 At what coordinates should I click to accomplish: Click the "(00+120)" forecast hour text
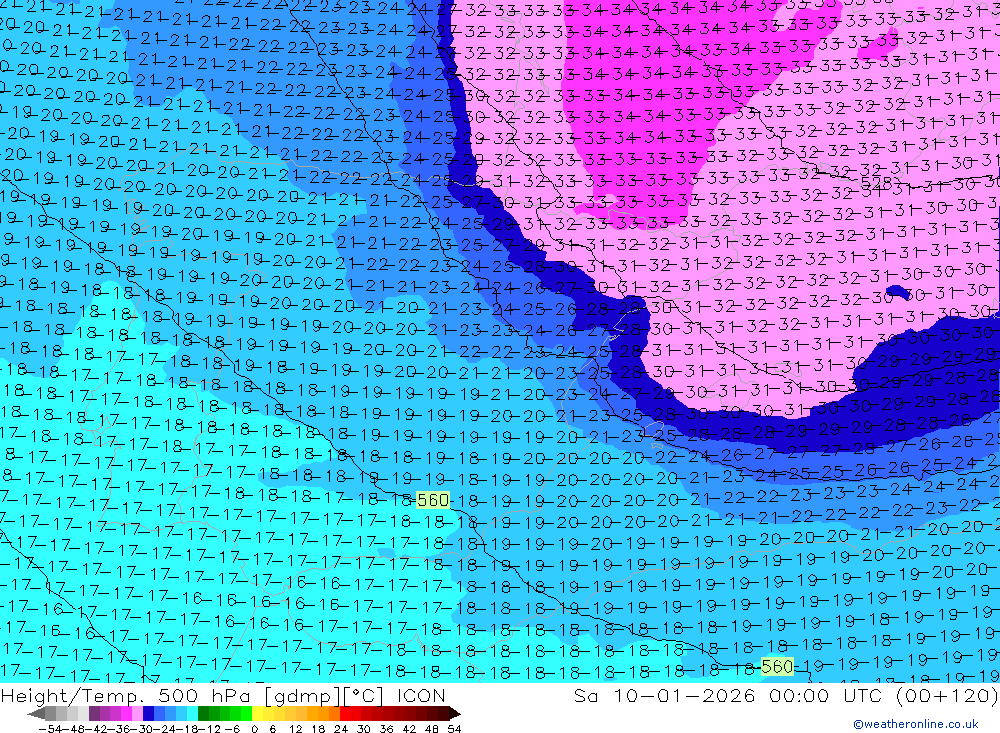946,695
